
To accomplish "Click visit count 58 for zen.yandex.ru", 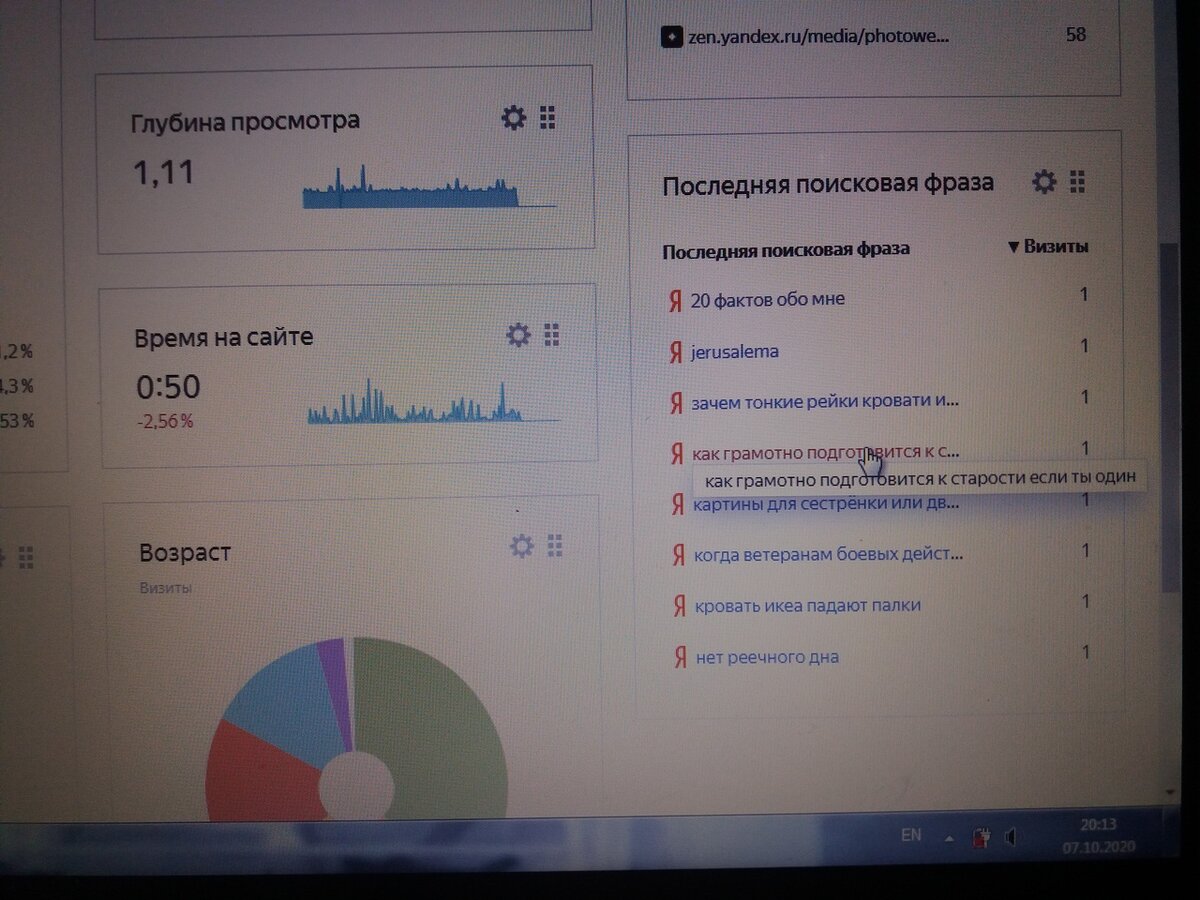I will [1076, 34].
